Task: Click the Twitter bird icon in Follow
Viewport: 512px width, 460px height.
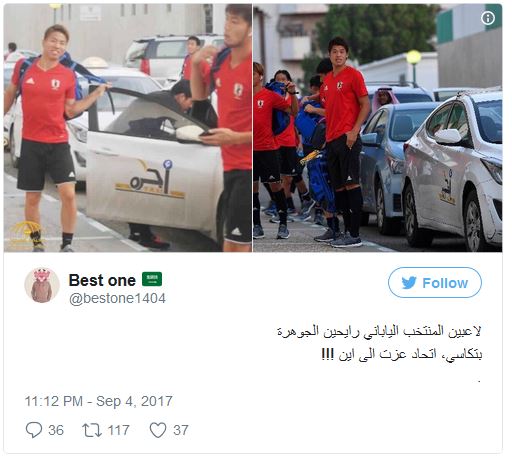Action: (409, 283)
